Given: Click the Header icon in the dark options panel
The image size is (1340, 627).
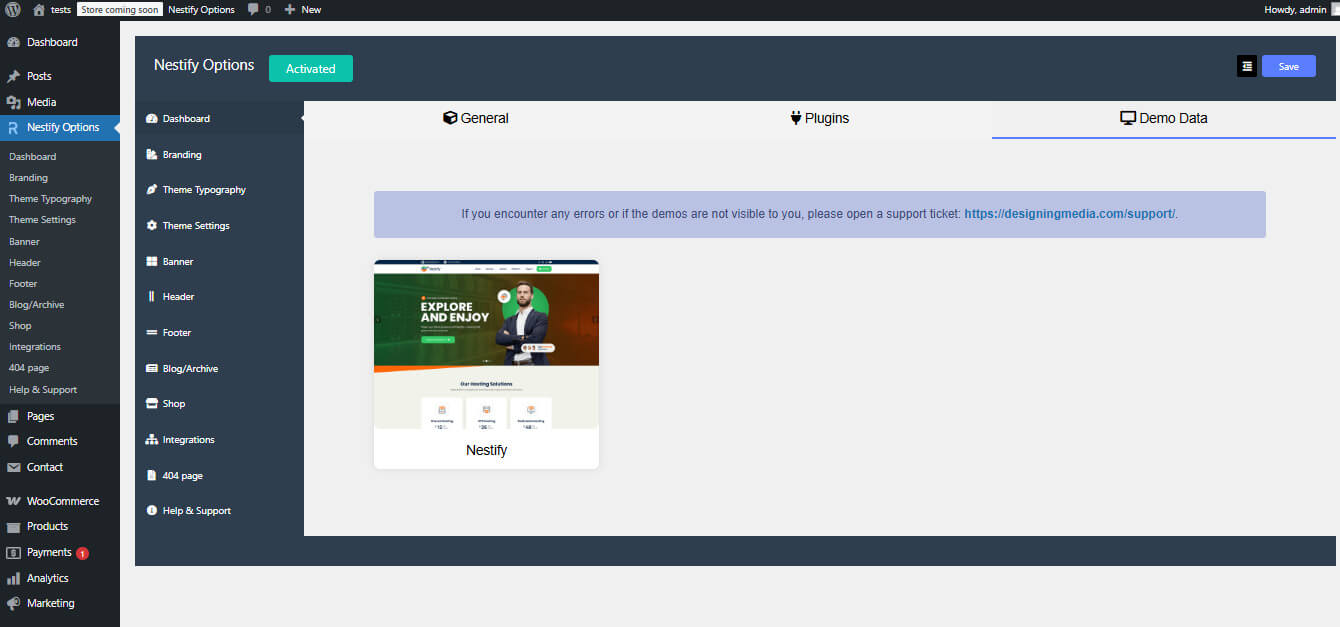Looking at the screenshot, I should 152,297.
